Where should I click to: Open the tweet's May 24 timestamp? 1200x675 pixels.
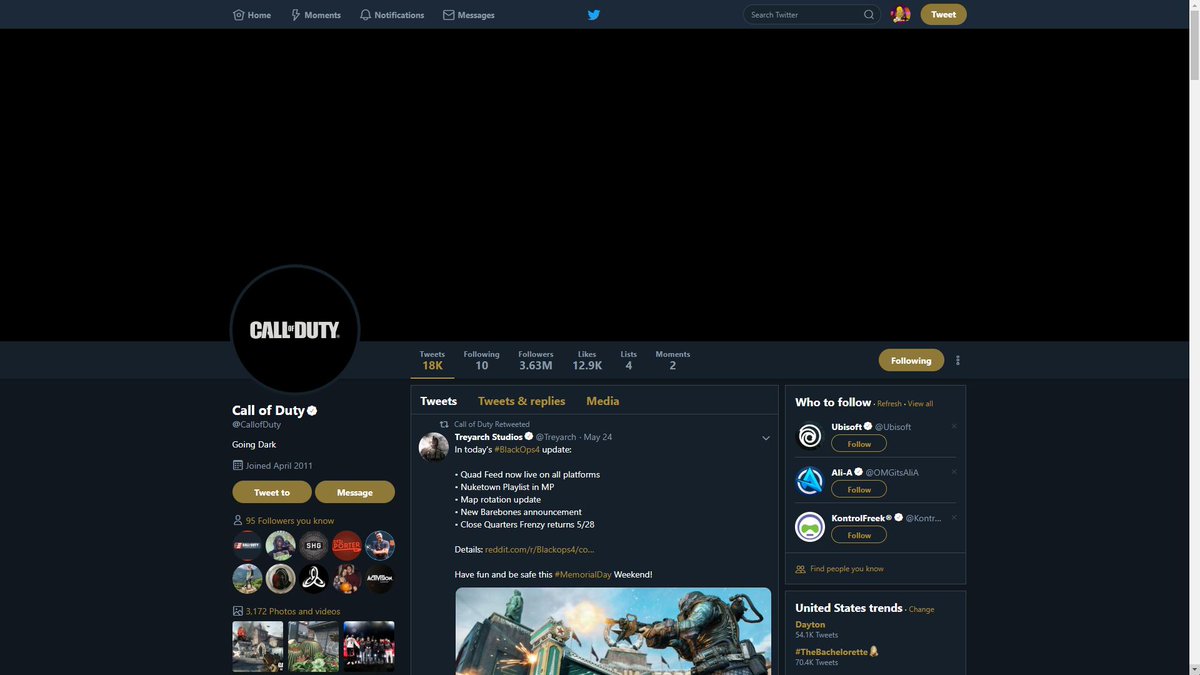click(x=598, y=437)
